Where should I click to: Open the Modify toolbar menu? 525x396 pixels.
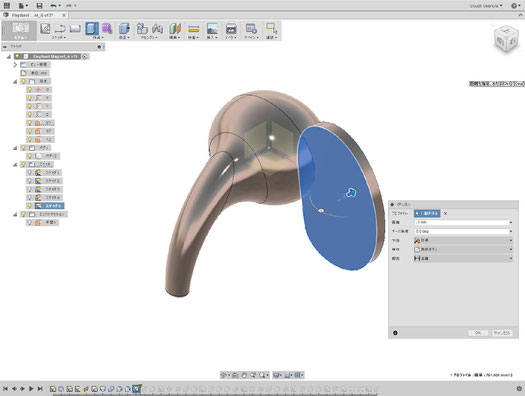click(124, 37)
